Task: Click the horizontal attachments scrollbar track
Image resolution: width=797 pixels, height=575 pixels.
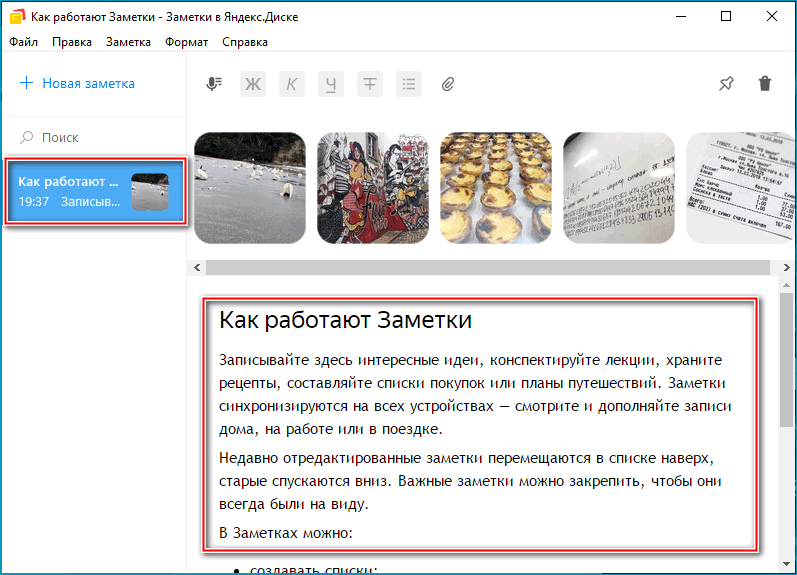Action: 487,267
